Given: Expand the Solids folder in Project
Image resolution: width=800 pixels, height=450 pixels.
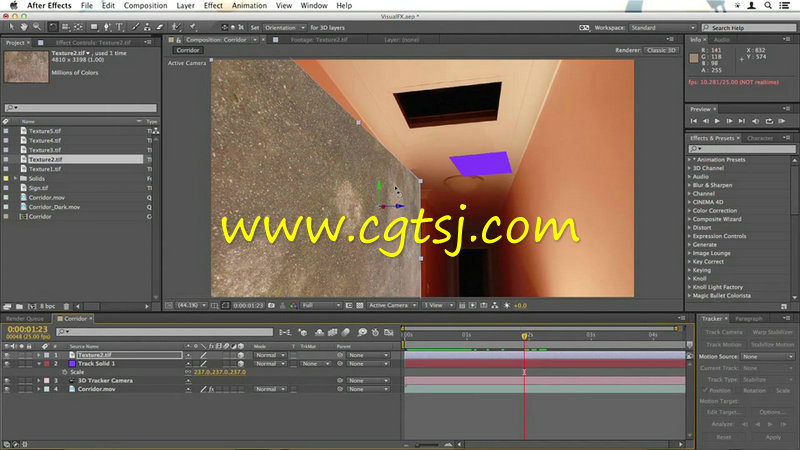Looking at the screenshot, I should coord(15,179).
